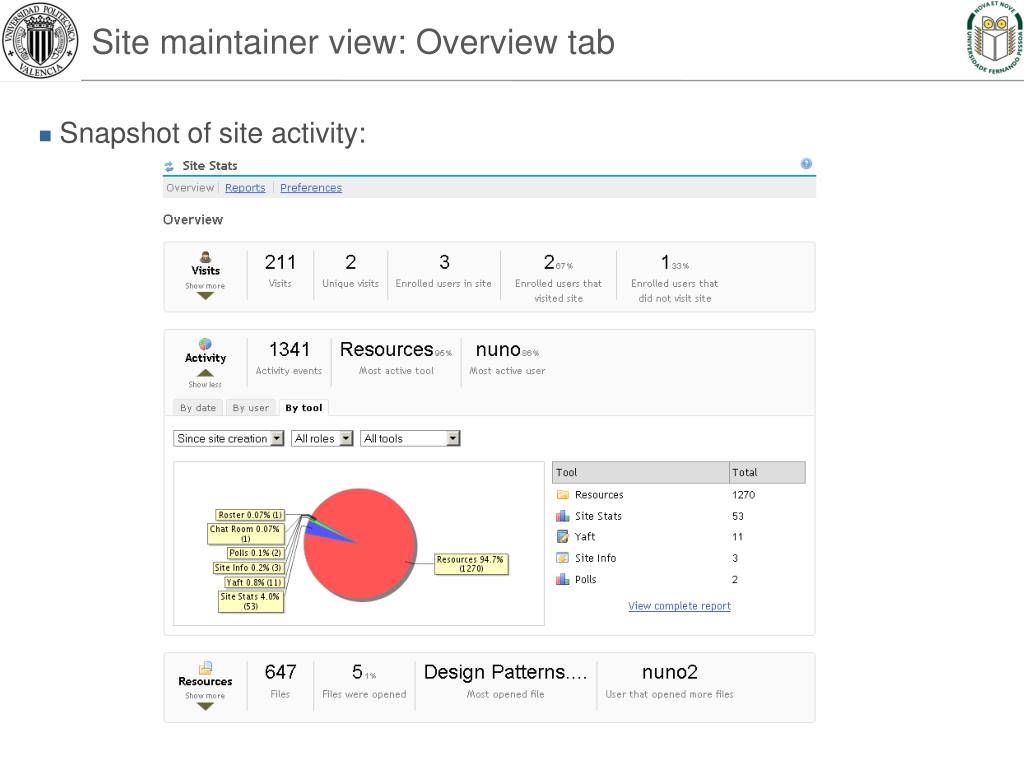Viewport: 1024px width, 768px height.
Task: Open the All roles dropdown
Action: click(322, 438)
